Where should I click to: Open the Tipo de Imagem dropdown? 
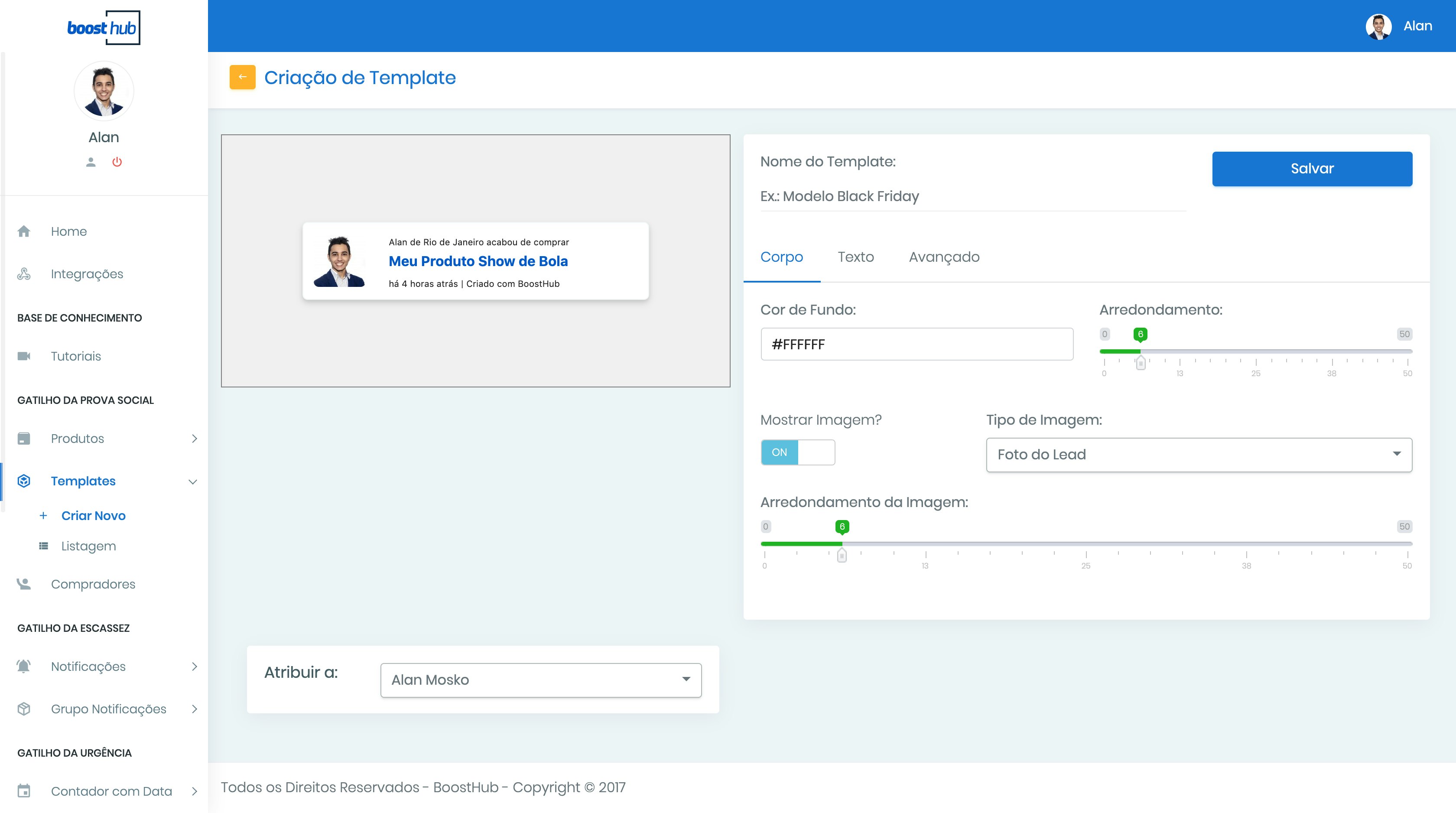[1198, 455]
